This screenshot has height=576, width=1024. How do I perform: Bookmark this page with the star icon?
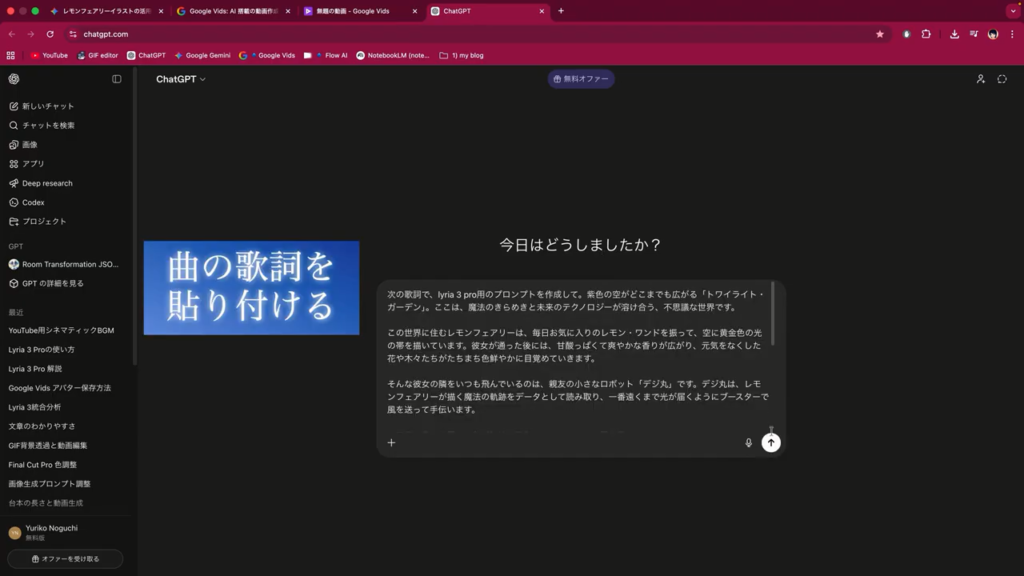pos(880,34)
